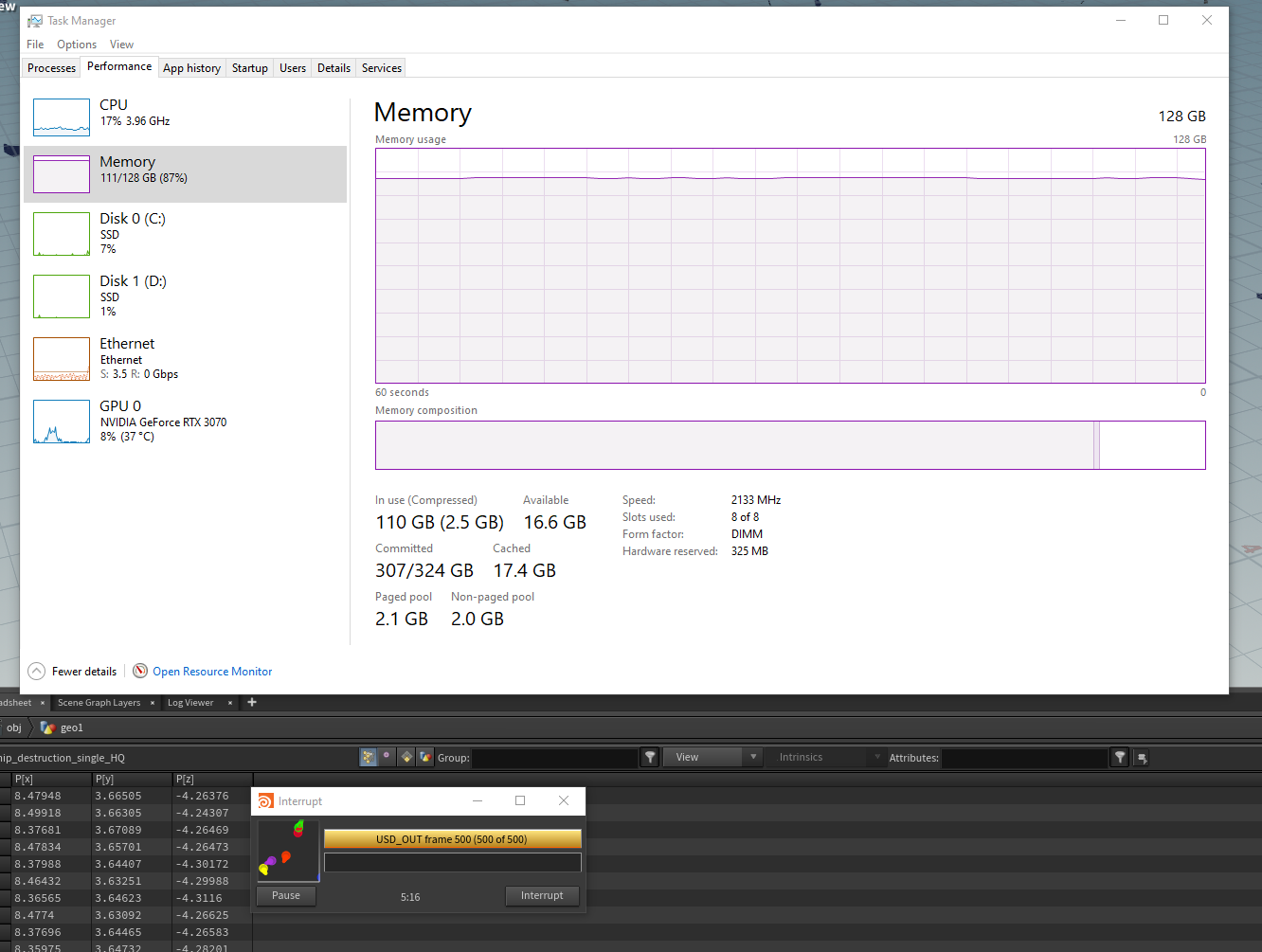Switch to the Startup tab

click(x=250, y=68)
